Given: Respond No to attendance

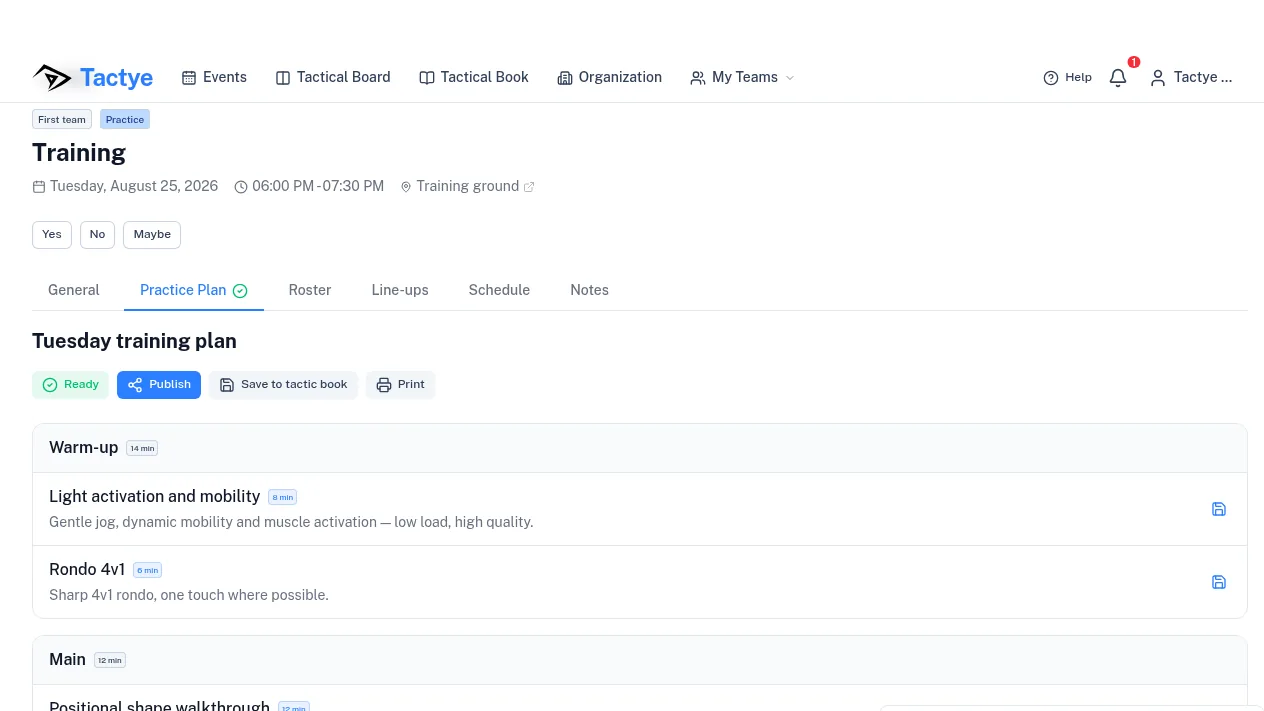Looking at the screenshot, I should 97,235.
